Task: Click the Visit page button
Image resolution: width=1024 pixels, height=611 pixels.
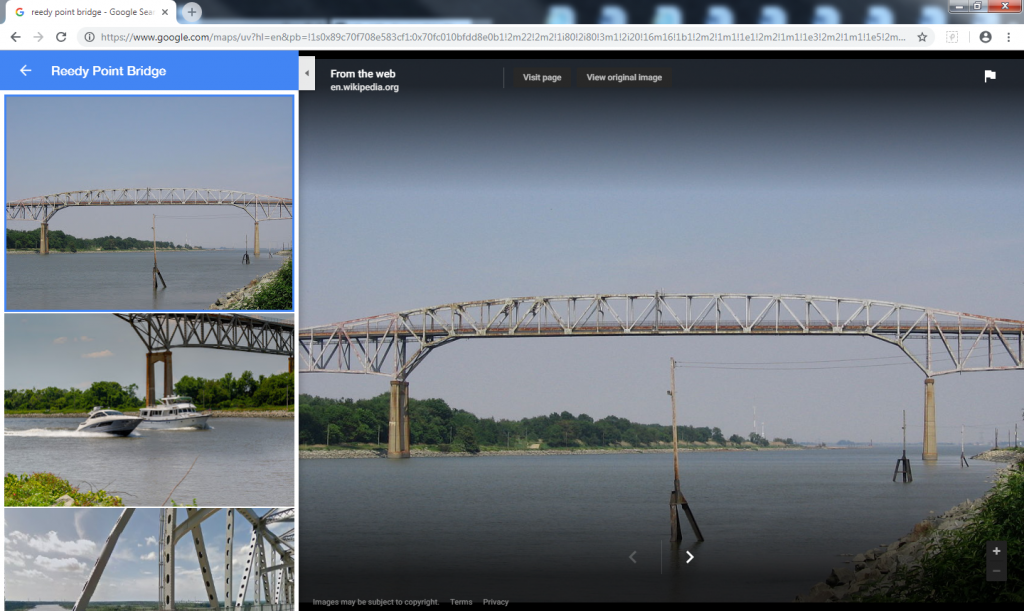Action: [542, 77]
